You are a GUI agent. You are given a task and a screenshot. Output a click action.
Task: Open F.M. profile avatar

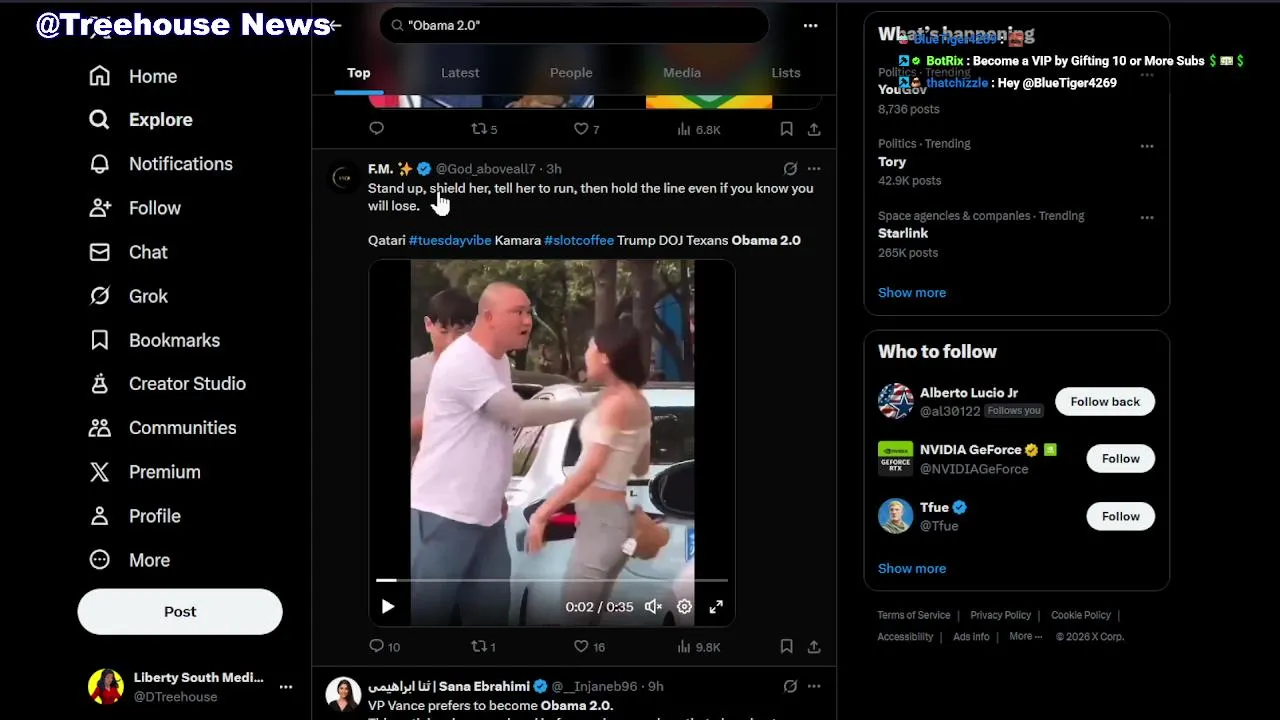coord(344,178)
